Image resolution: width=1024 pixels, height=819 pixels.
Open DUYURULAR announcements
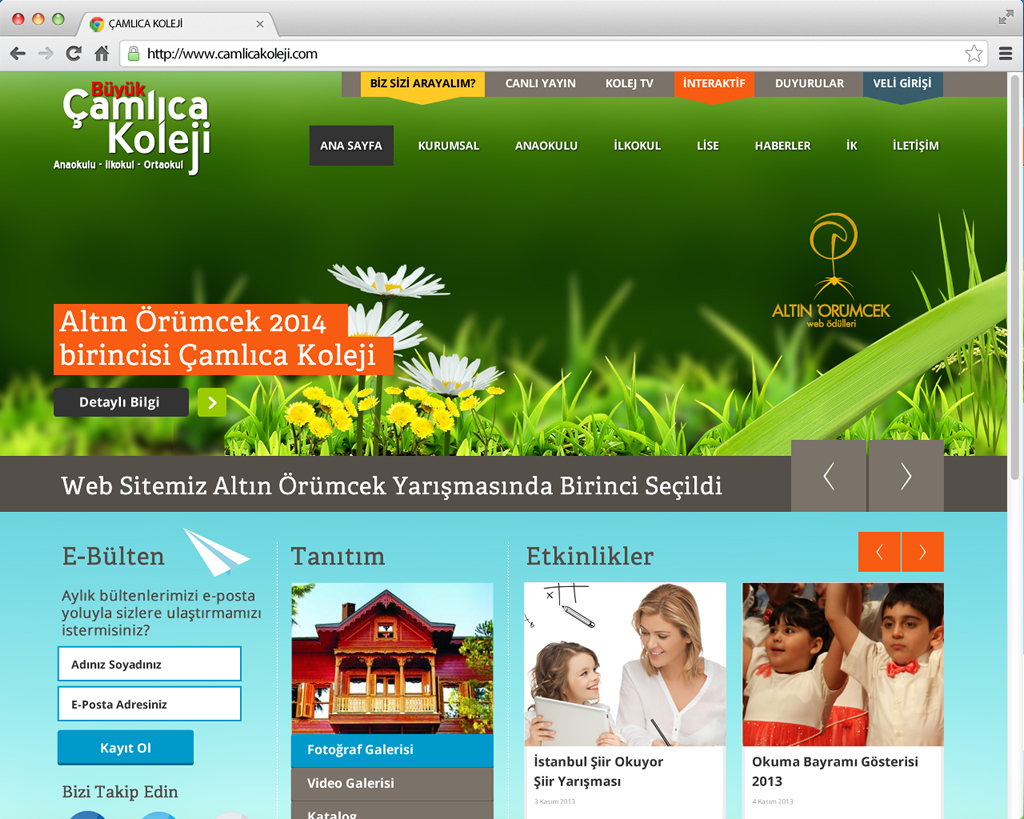point(809,84)
